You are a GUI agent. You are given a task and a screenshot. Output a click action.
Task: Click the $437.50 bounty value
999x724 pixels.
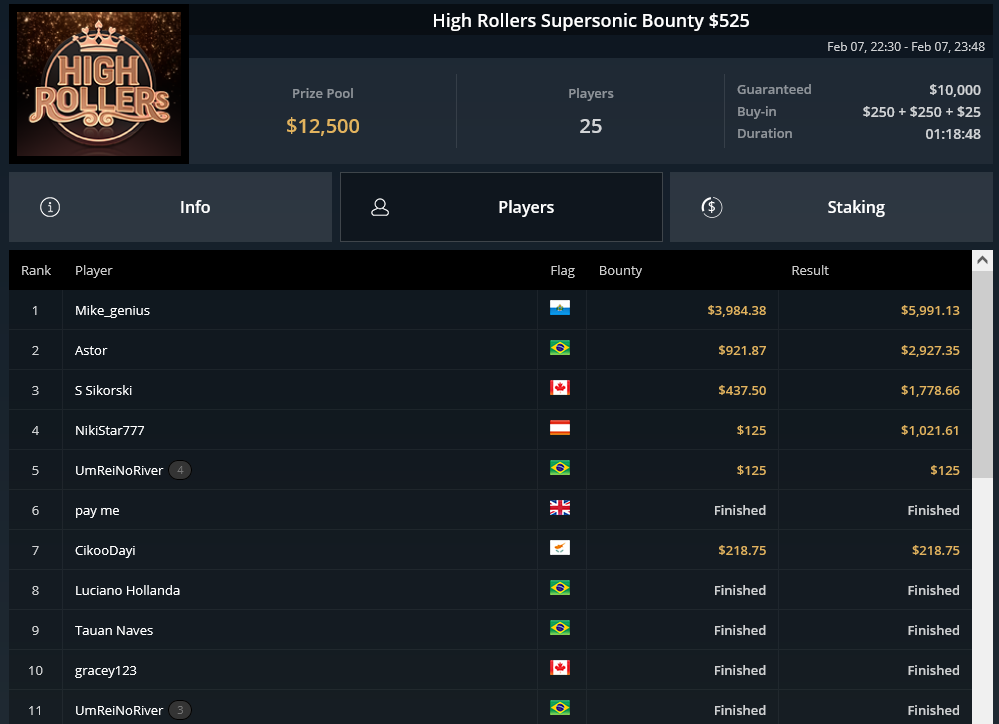742,390
